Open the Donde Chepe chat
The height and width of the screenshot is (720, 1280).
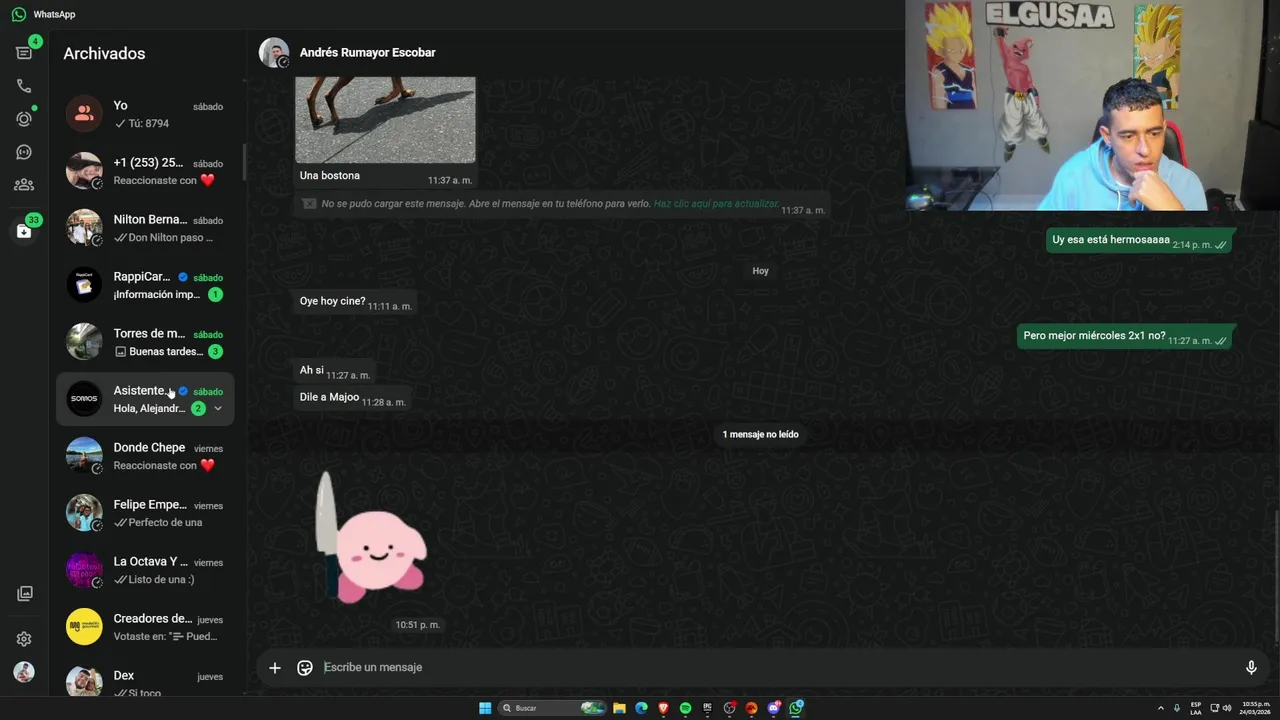[x=145, y=456]
